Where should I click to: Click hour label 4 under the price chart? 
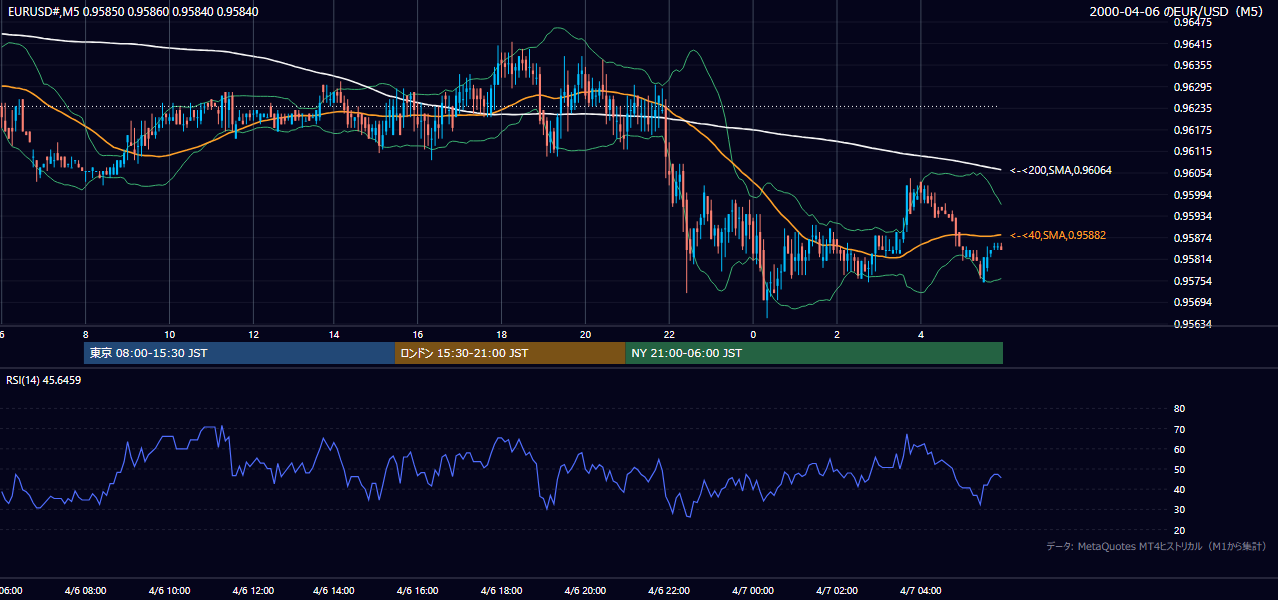[920, 334]
